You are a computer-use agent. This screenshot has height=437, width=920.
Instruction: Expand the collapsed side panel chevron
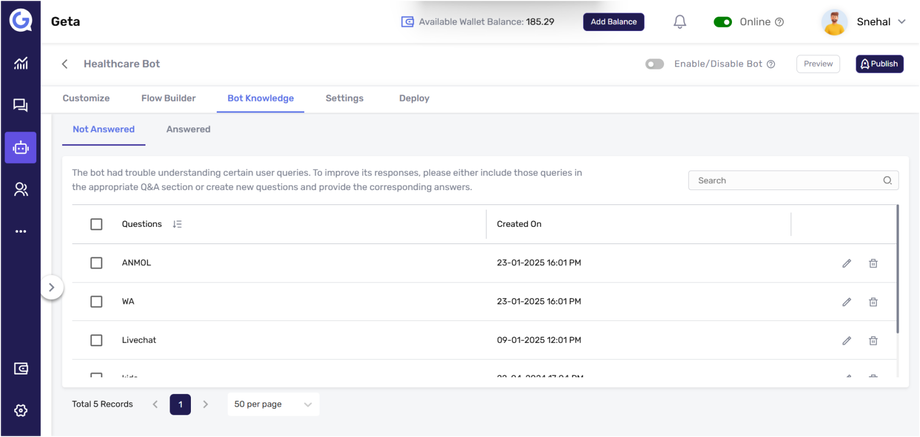coord(52,287)
